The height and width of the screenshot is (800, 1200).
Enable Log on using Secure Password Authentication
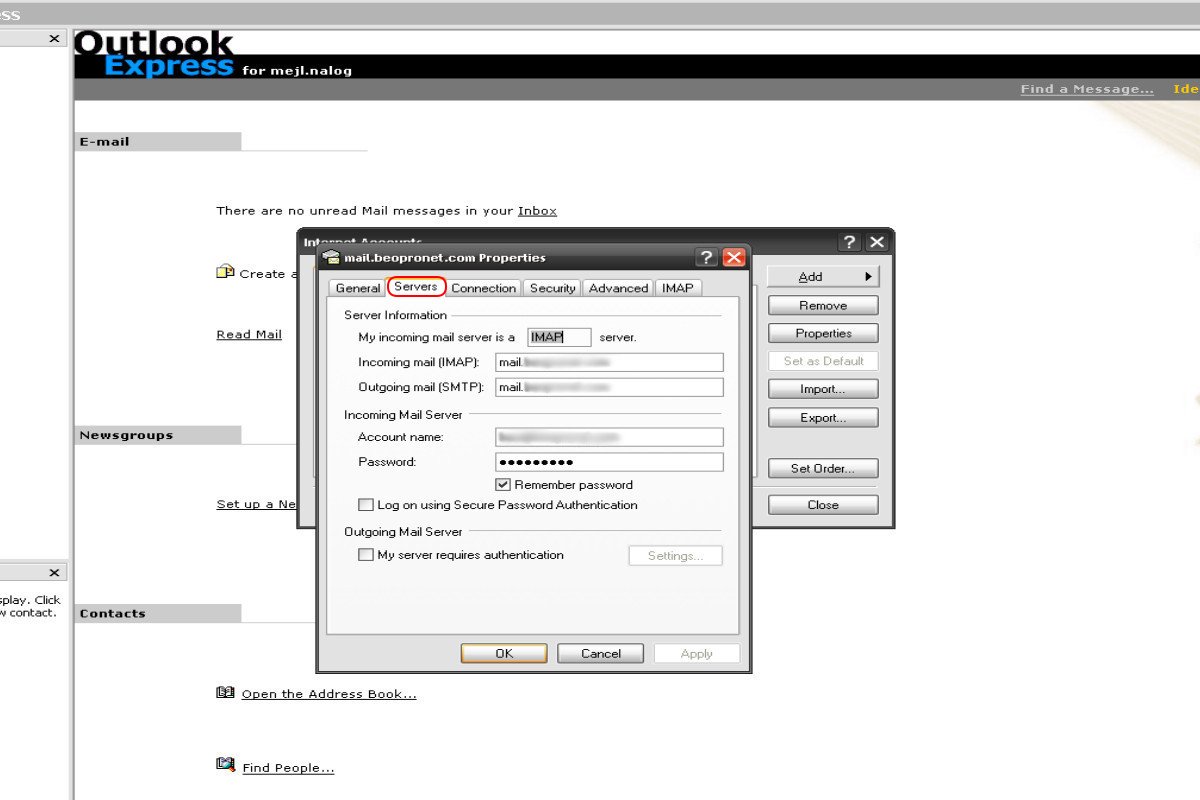tap(366, 505)
